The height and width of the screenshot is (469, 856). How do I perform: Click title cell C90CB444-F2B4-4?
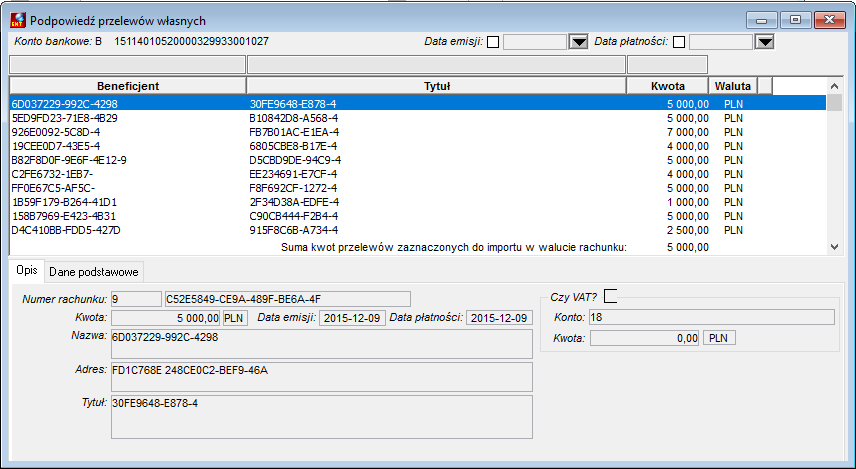[x=294, y=216]
